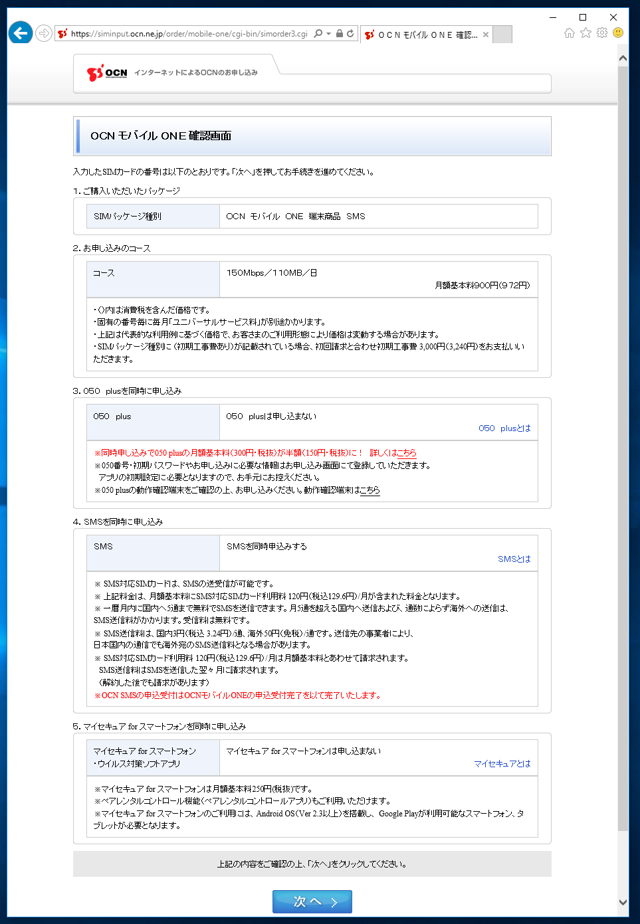The image size is (640, 924).
Task: Click the マイセキュア for スマートフォンは申し込まない text
Action: [x=303, y=751]
